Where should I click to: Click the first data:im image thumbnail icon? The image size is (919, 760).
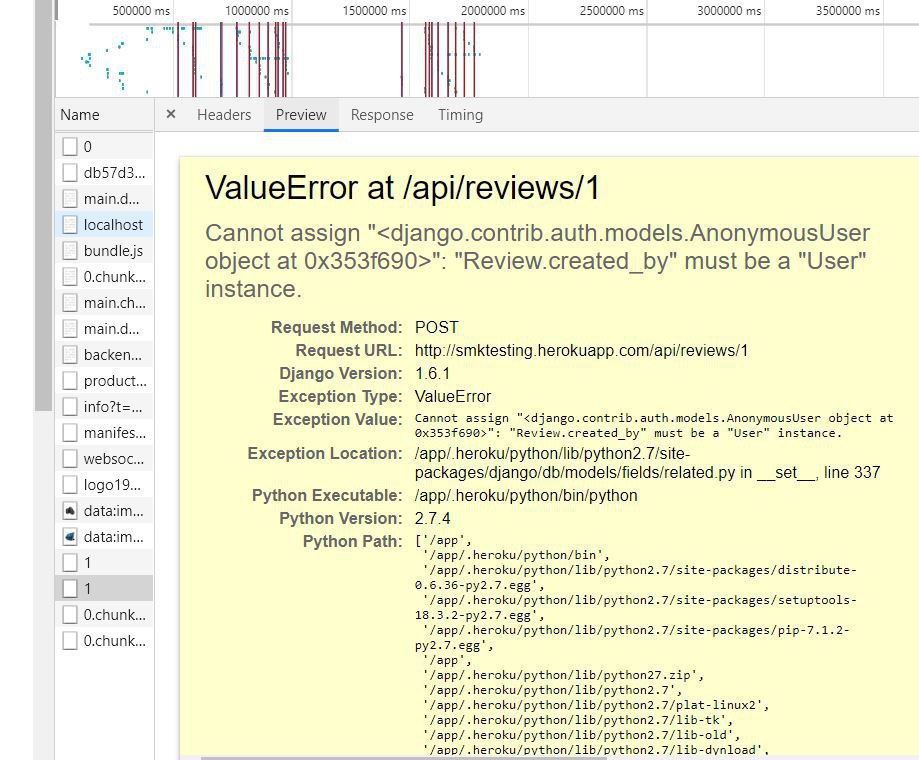click(x=70, y=511)
